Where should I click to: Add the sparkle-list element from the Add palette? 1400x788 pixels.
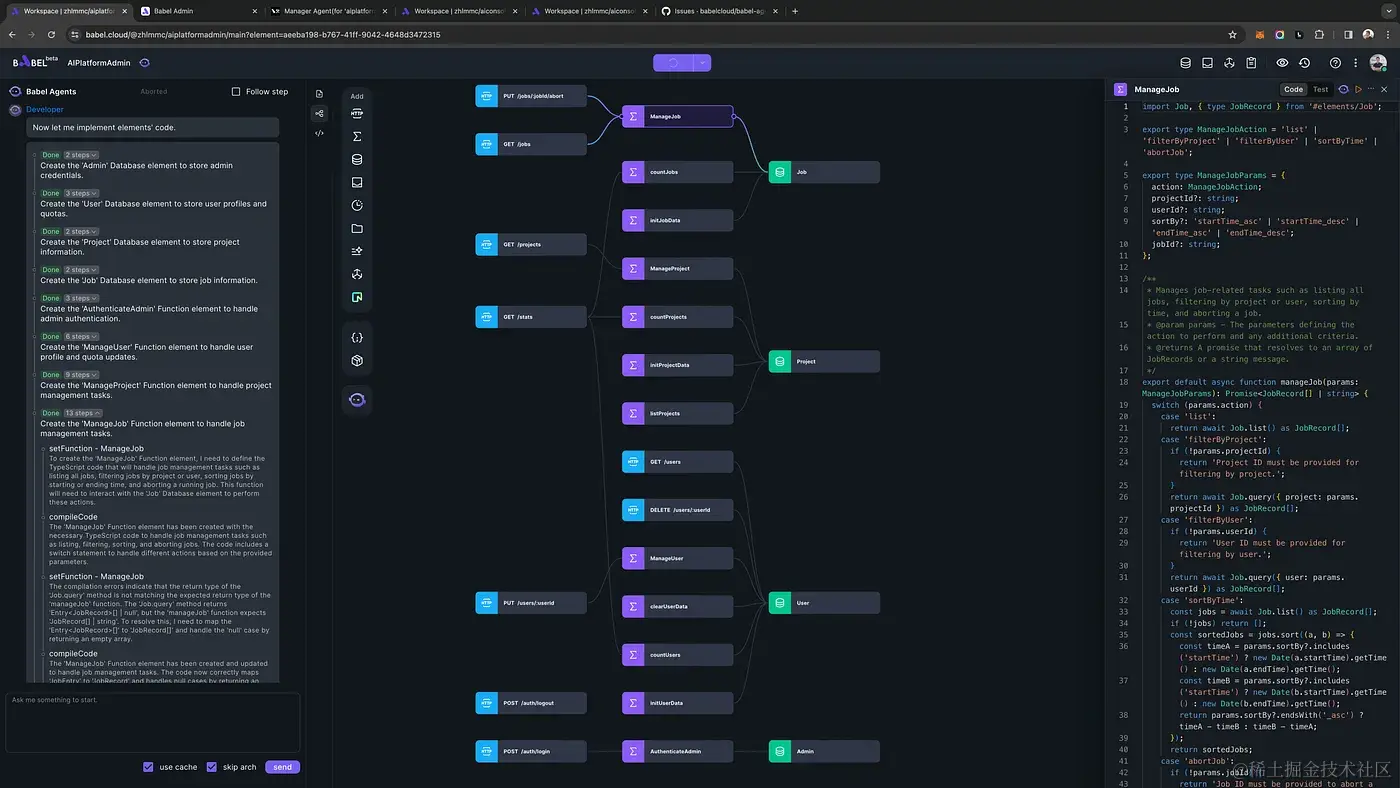357,252
